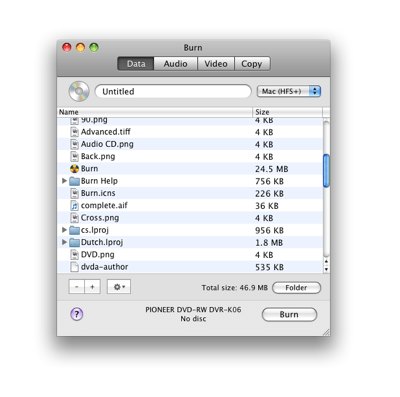Select the DVD.png file icon
Screen dimensions: 400x397
click(75, 255)
